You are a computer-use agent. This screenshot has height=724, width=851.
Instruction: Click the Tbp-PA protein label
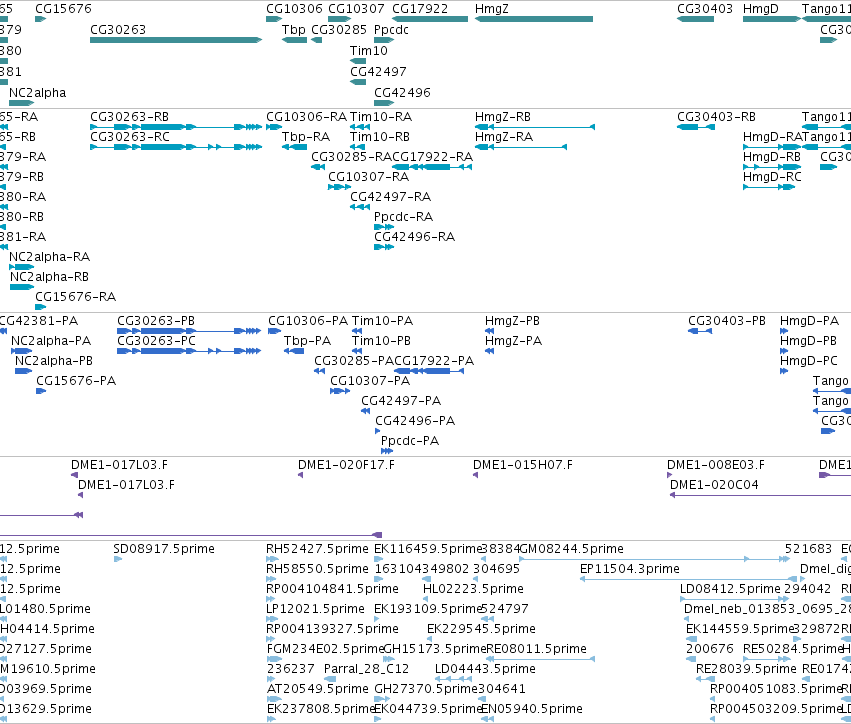tap(307, 341)
